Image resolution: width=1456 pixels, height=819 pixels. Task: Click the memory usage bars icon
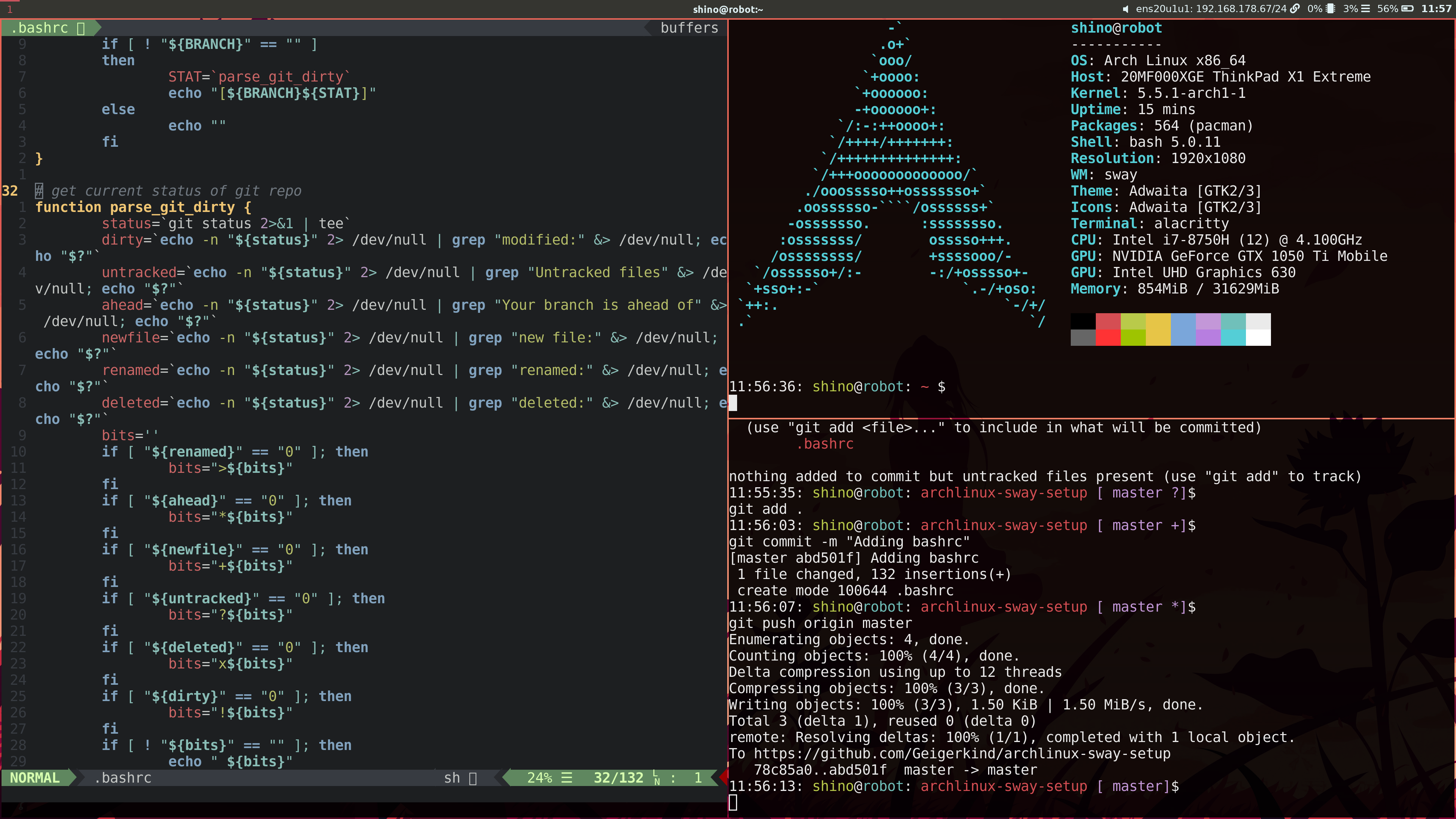click(x=1365, y=9)
